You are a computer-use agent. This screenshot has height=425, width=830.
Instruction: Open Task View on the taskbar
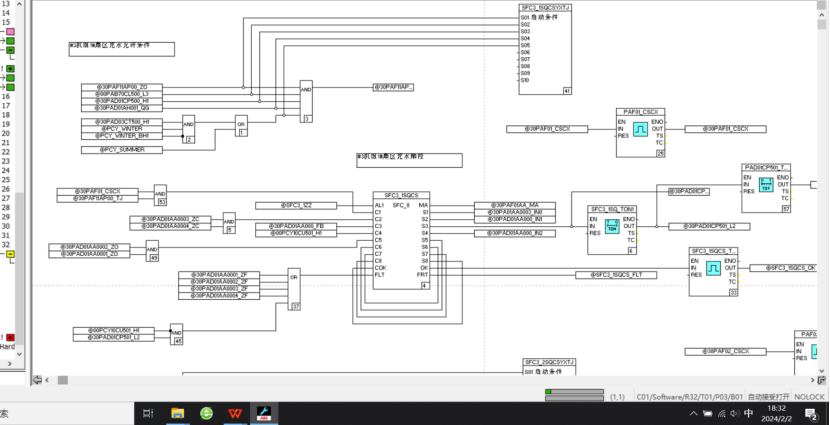tap(149, 413)
